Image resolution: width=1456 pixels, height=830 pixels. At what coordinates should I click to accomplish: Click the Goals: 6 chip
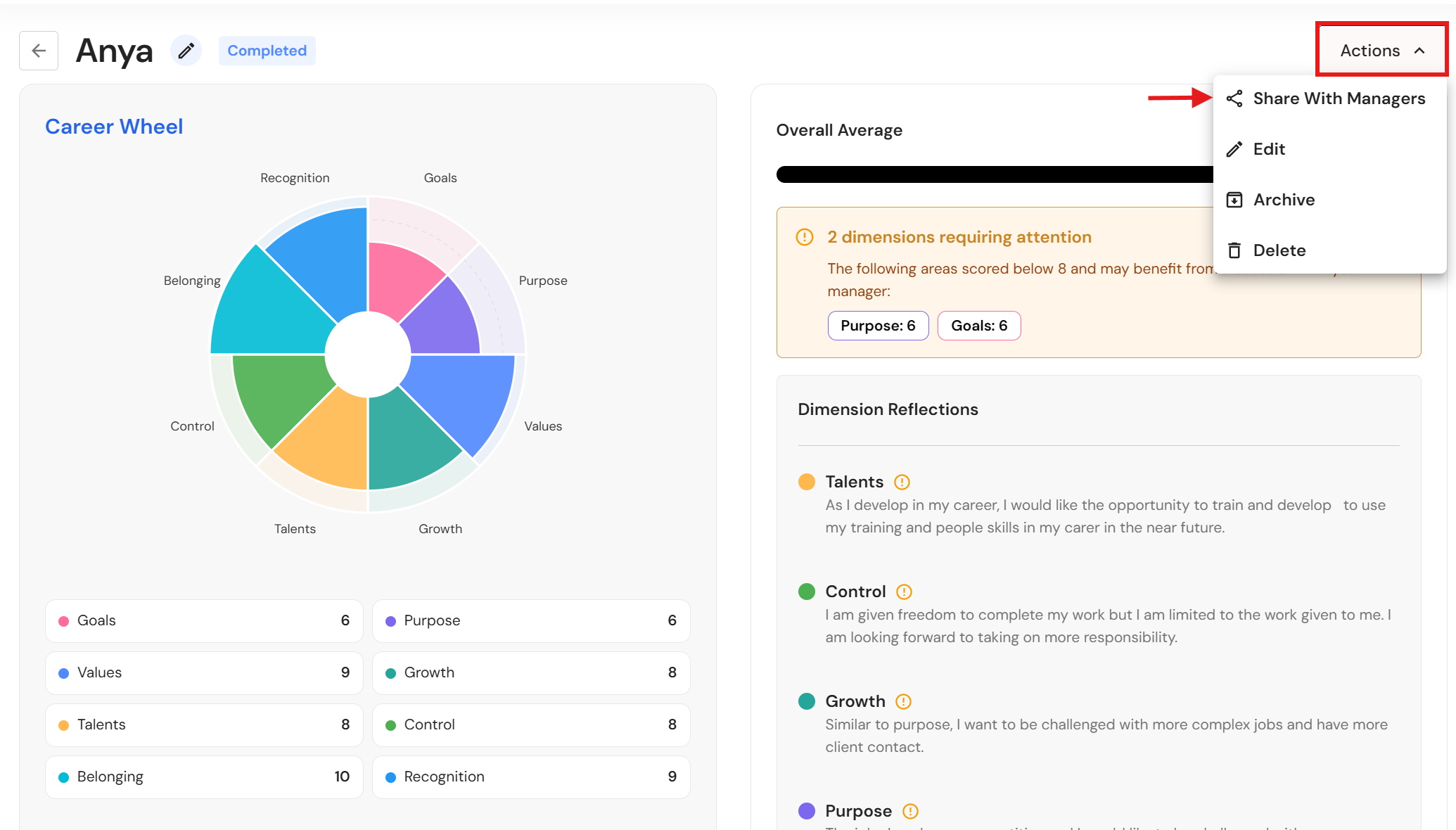[x=979, y=326]
